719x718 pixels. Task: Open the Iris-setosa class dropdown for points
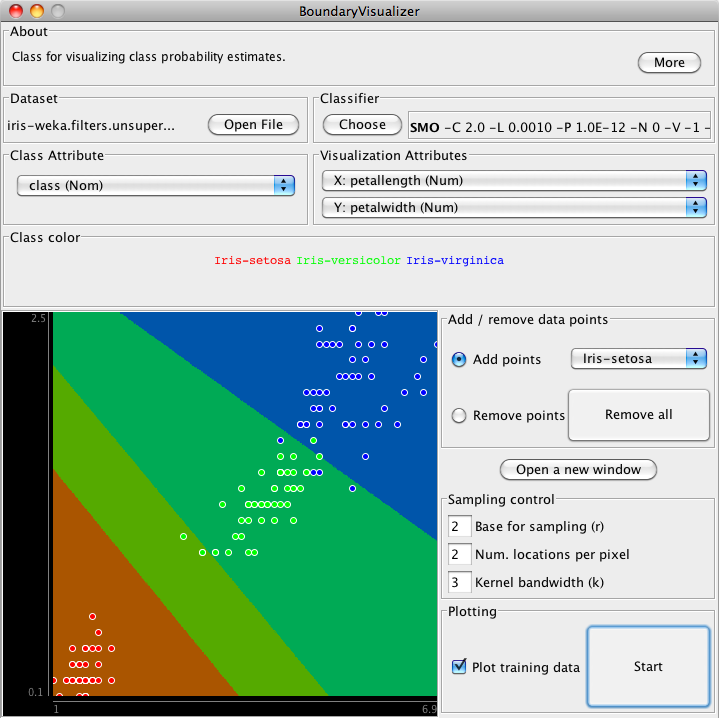click(x=637, y=359)
